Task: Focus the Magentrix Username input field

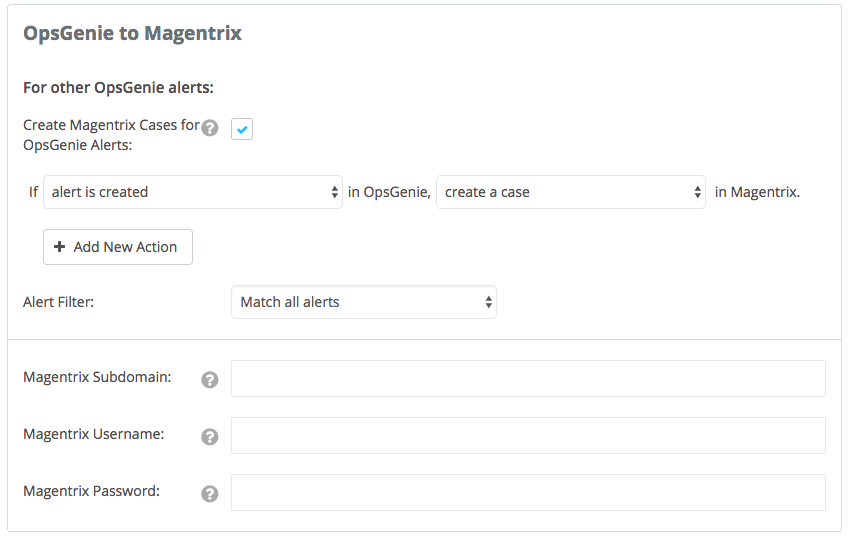Action: (528, 436)
